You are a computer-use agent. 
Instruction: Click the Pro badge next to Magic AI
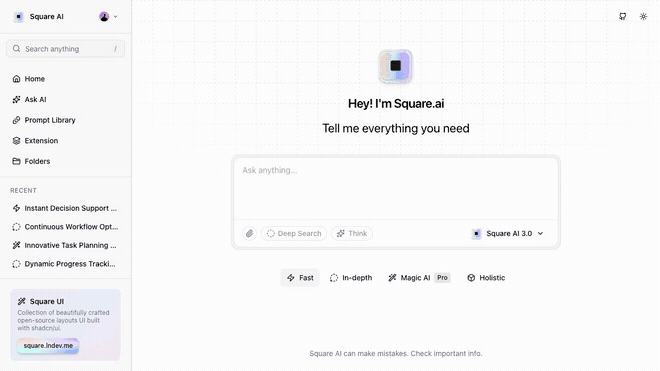(x=442, y=278)
